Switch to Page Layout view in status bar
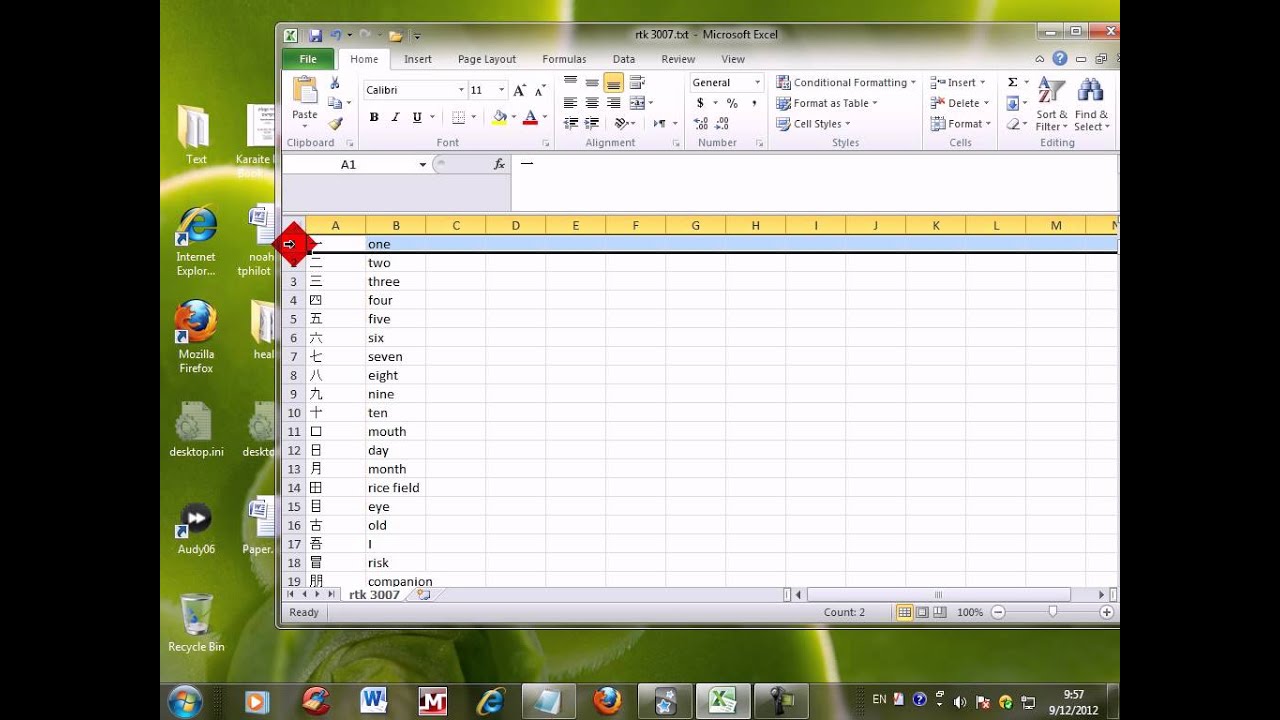Viewport: 1280px width, 720px height. coord(922,612)
